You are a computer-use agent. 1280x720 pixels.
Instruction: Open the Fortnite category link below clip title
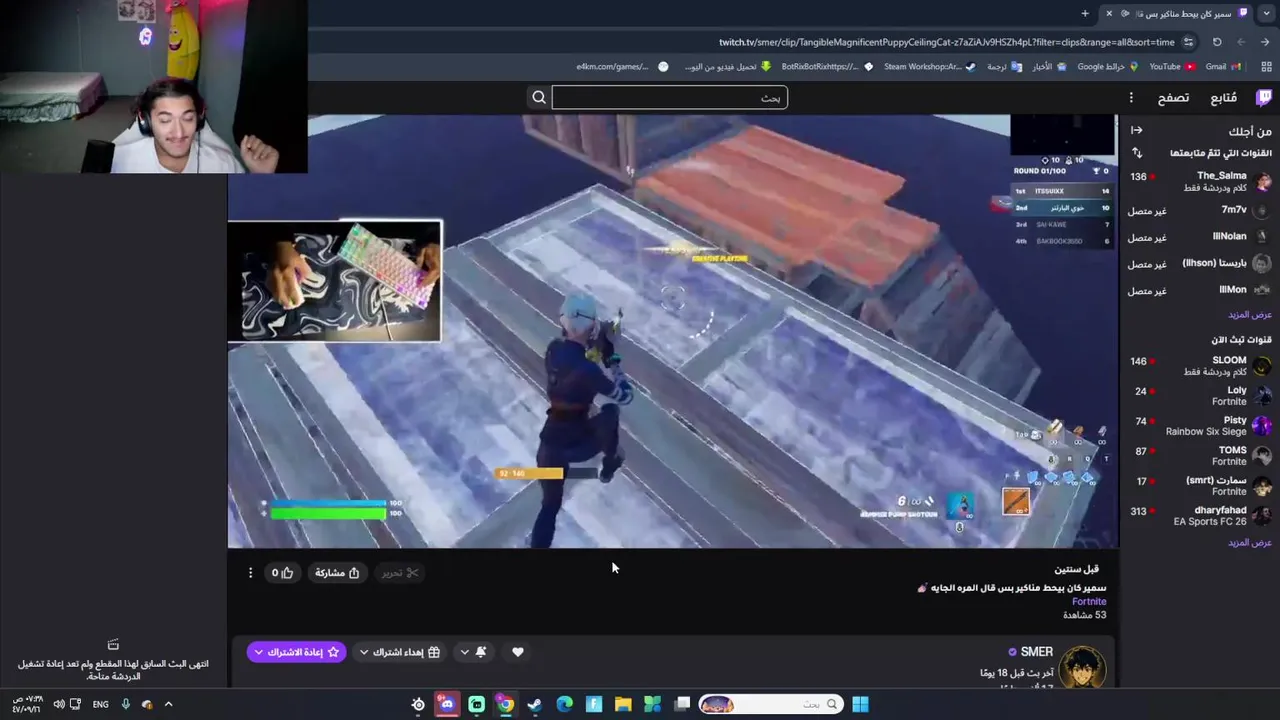(1089, 601)
